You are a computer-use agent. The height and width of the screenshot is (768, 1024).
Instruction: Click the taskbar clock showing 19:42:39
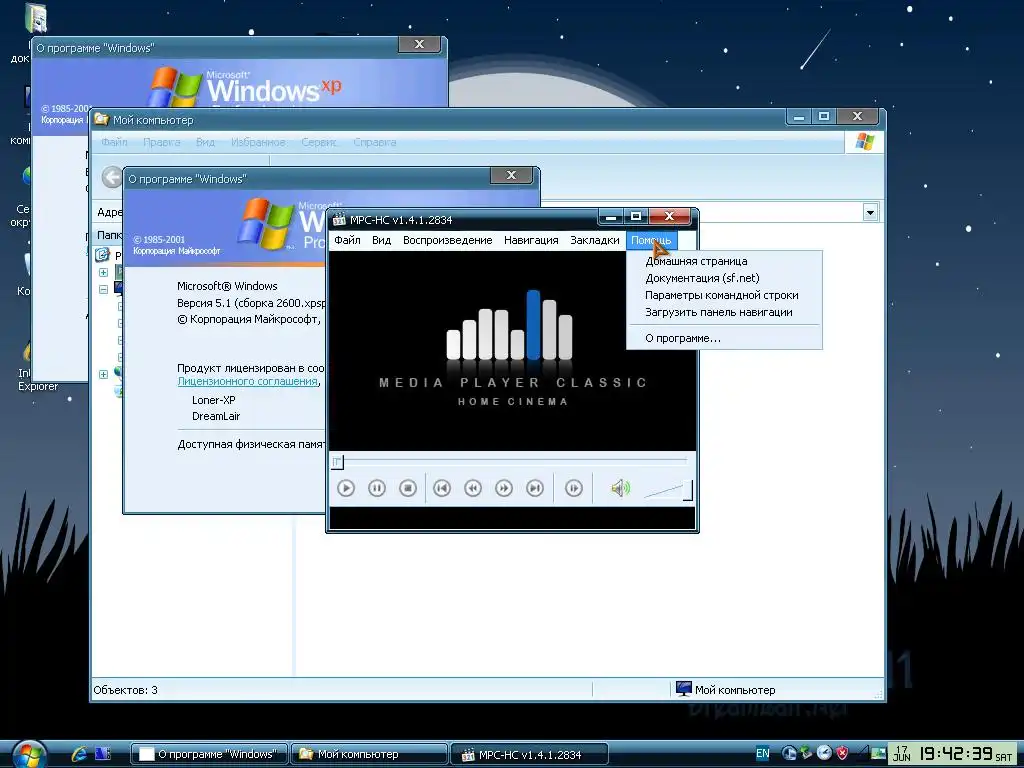(x=956, y=754)
